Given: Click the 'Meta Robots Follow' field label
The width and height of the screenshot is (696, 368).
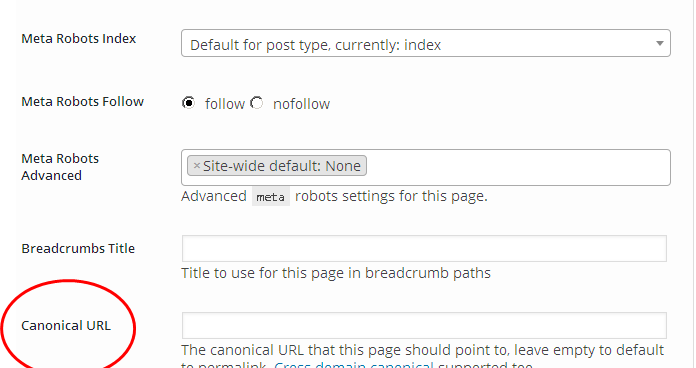Looking at the screenshot, I should click(83, 102).
